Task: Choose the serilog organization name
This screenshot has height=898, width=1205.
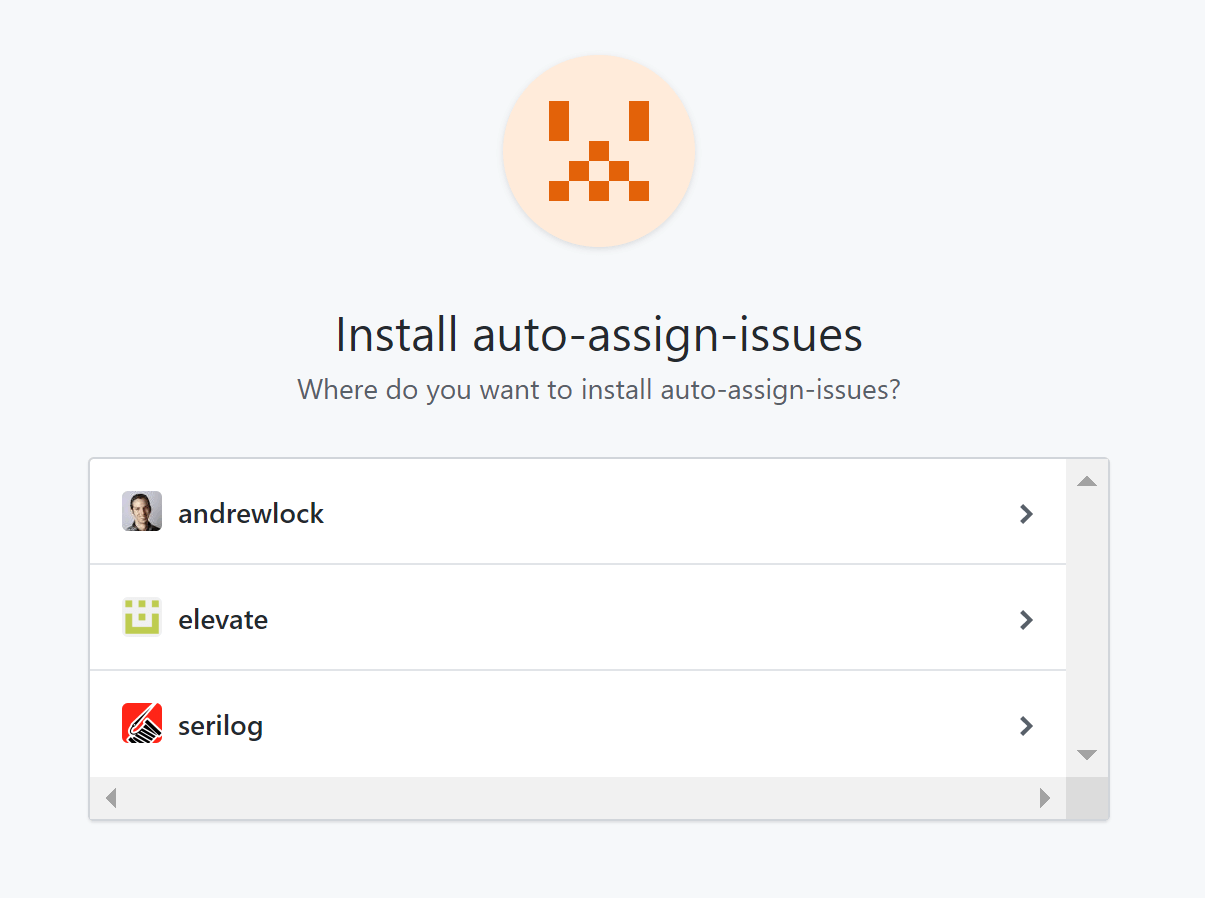Action: coord(220,726)
